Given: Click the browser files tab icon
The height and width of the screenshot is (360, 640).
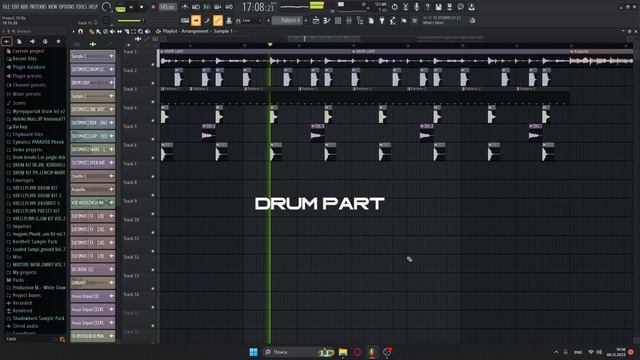Looking at the screenshot, I should [x=19, y=41].
